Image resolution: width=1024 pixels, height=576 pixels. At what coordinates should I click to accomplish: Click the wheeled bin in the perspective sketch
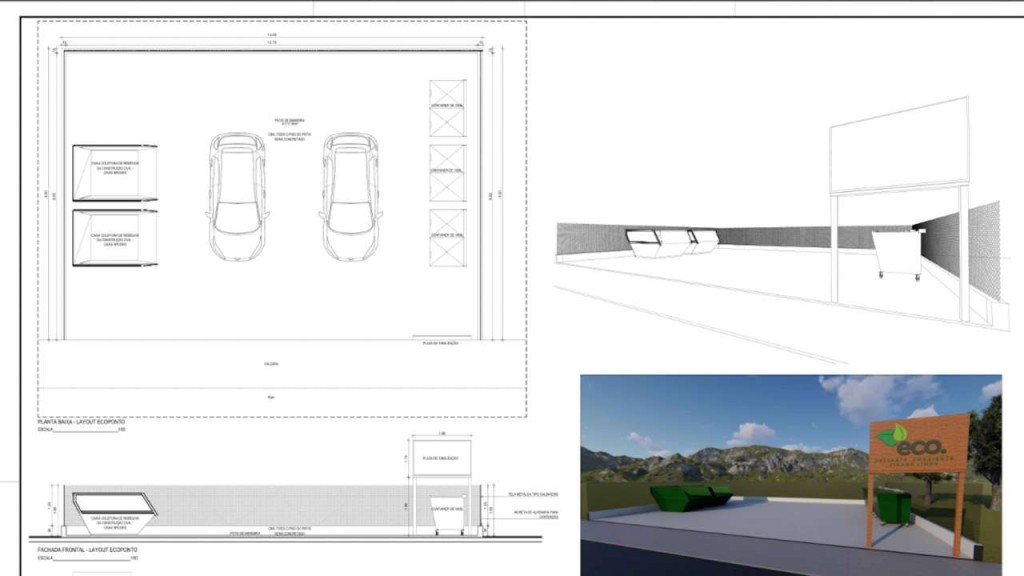[896, 253]
